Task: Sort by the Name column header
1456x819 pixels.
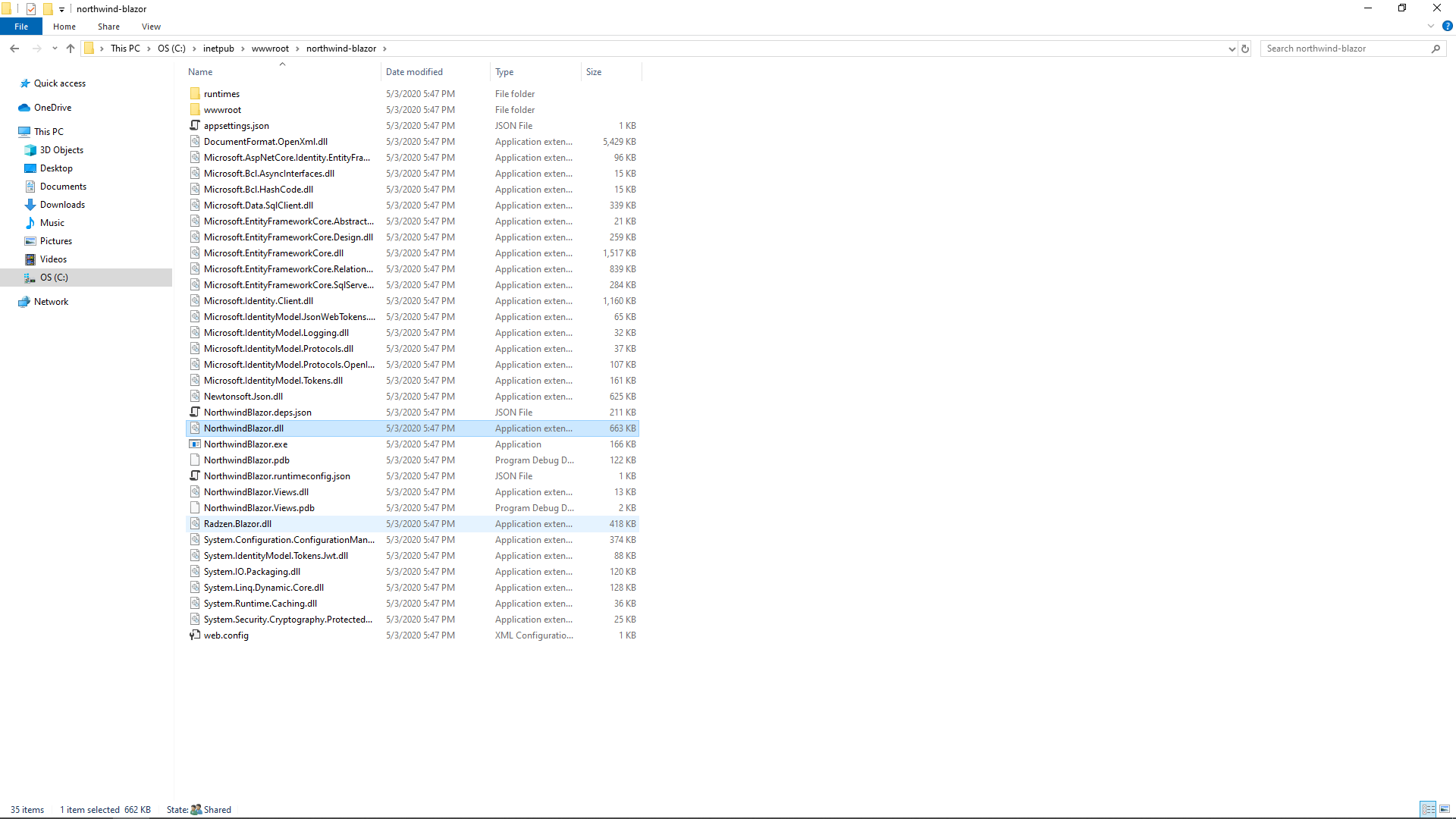Action: [x=282, y=72]
